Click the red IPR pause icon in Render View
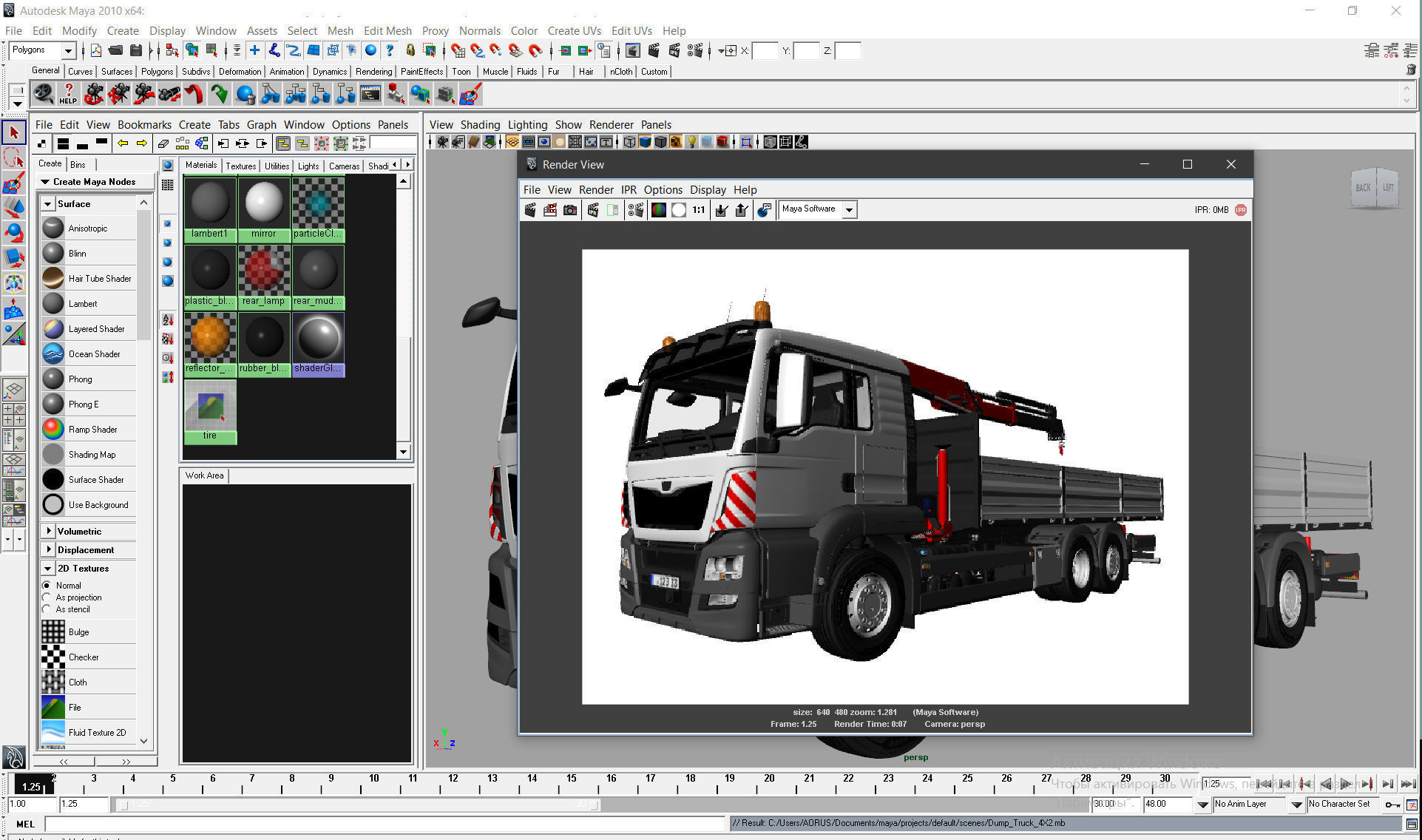This screenshot has width=1422, height=840. pyautogui.click(x=1241, y=210)
